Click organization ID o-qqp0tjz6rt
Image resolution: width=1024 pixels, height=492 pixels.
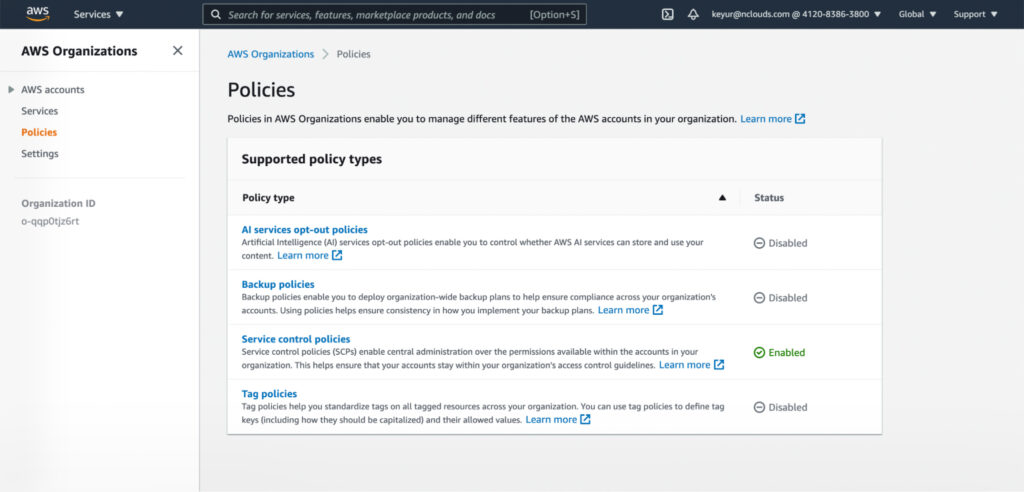coord(50,221)
